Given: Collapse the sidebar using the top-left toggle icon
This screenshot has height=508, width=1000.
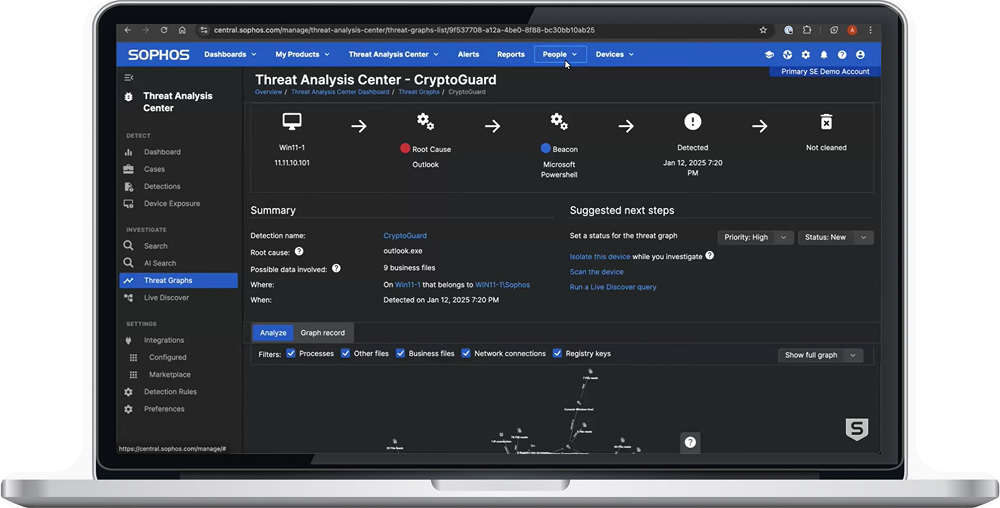Looking at the screenshot, I should click(129, 77).
